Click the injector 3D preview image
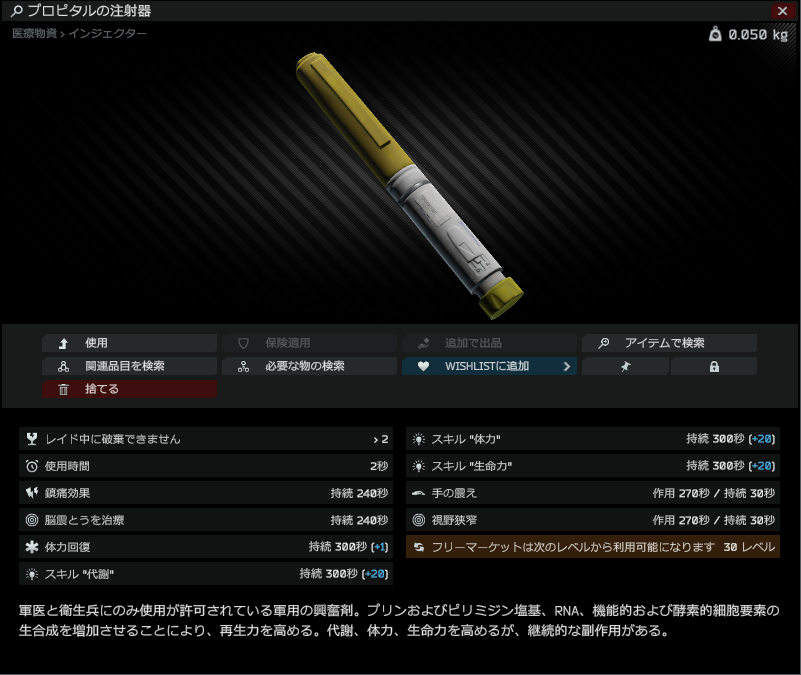Viewport: 801px width, 675px height. 410,186
